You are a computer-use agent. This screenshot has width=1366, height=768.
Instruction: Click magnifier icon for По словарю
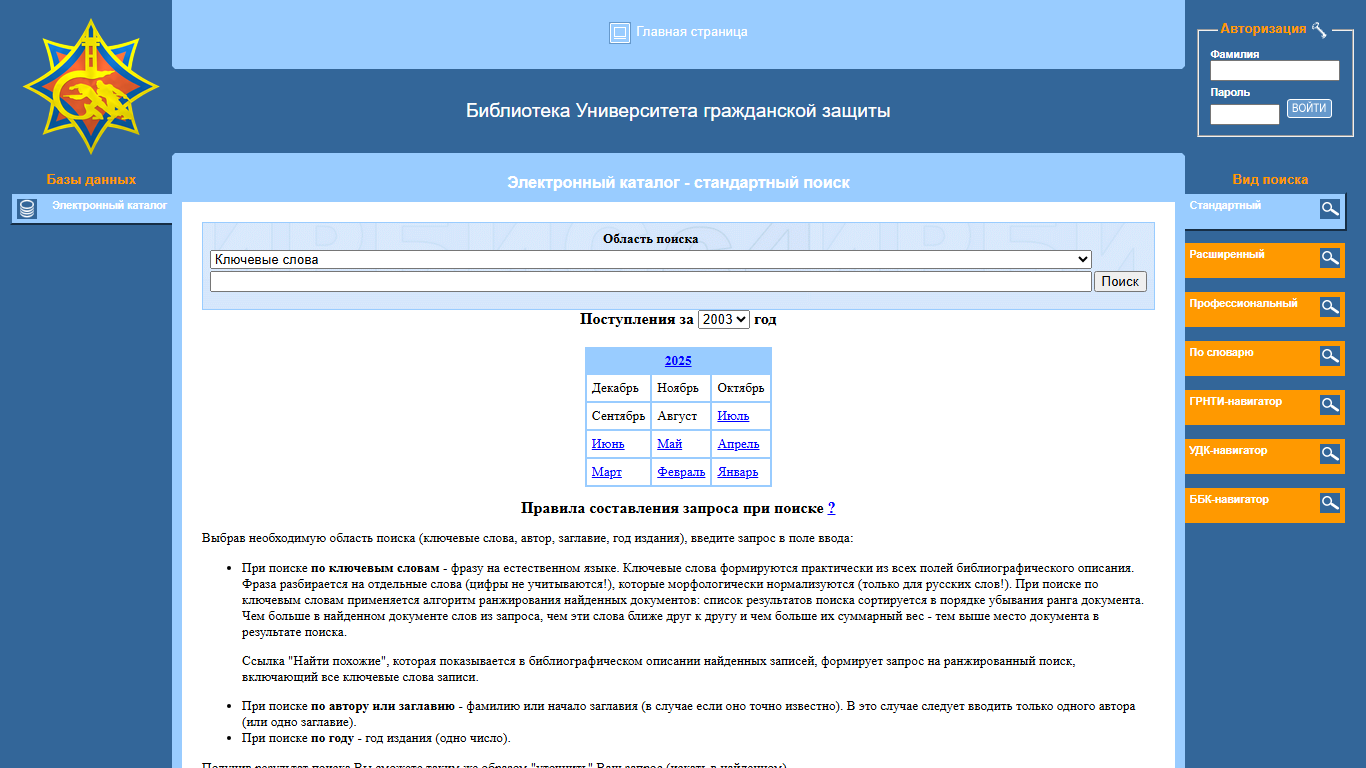click(1330, 356)
